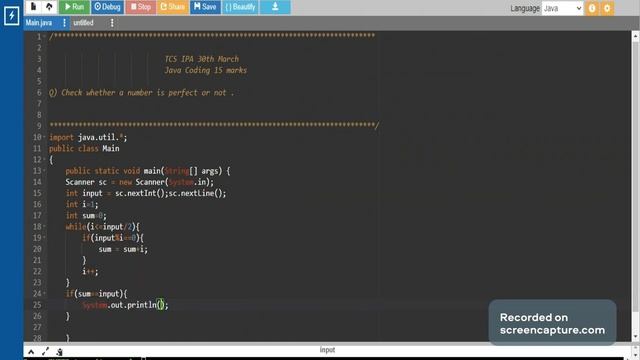Viewport: 640px width, 360px height.
Task: Save the current project
Action: click(205, 7)
